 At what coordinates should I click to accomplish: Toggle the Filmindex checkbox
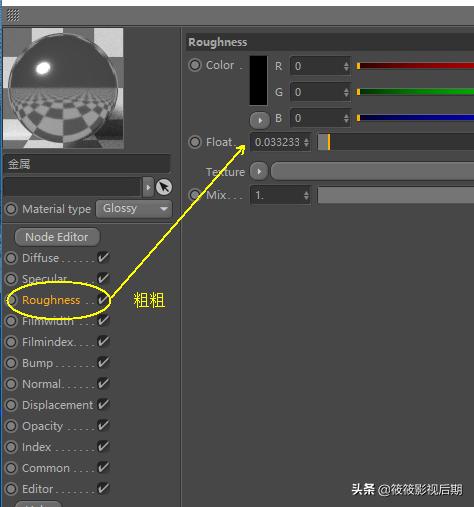click(x=103, y=341)
